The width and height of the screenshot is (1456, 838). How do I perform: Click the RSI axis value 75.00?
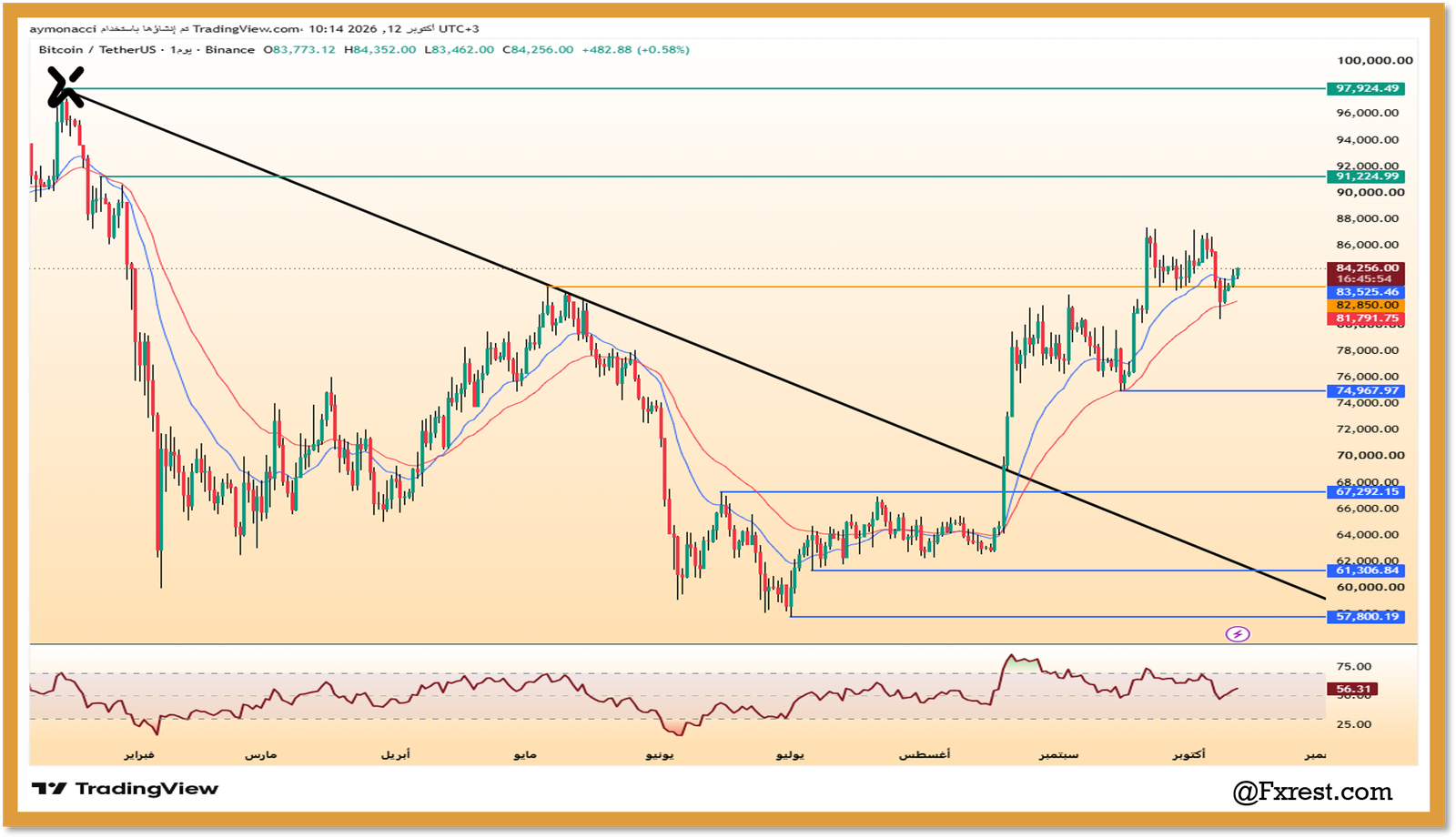(x=1353, y=667)
